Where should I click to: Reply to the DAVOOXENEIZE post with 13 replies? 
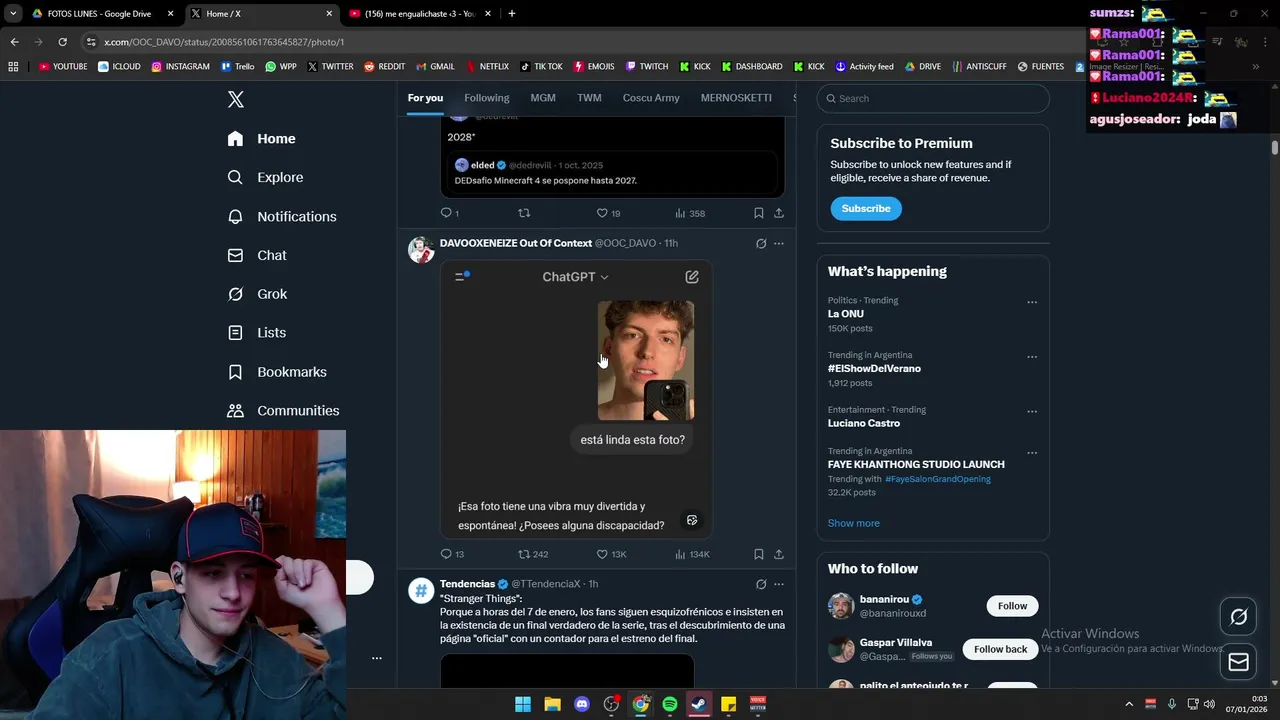[452, 554]
